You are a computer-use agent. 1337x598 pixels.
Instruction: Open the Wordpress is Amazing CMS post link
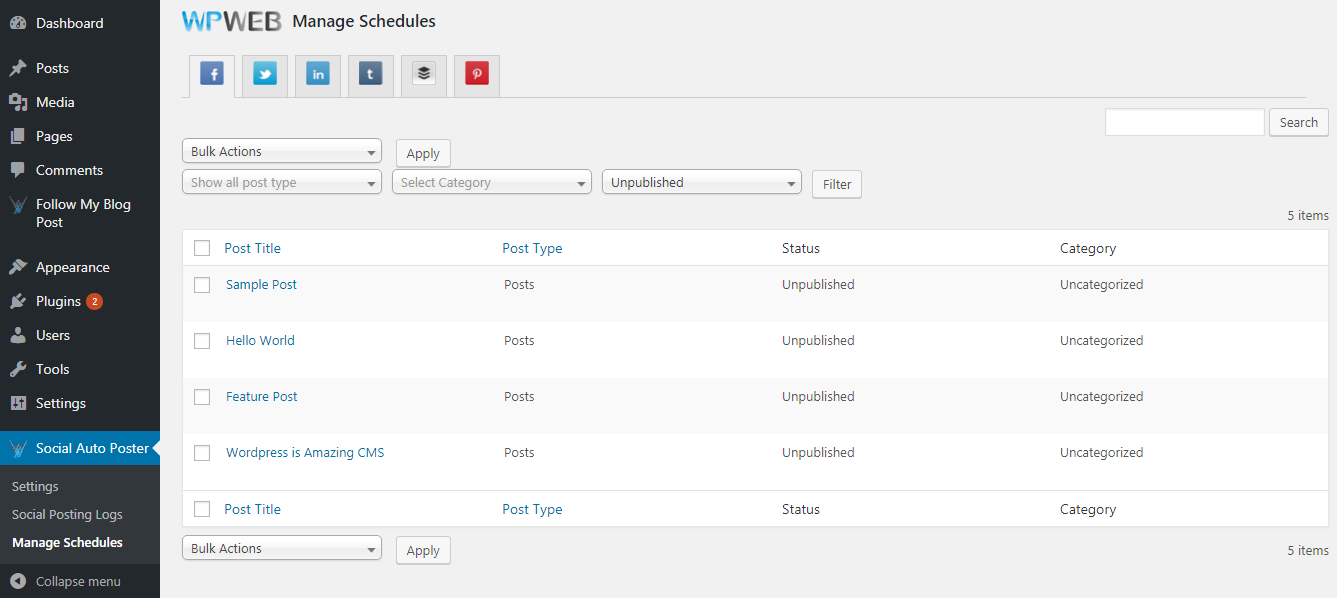click(305, 453)
